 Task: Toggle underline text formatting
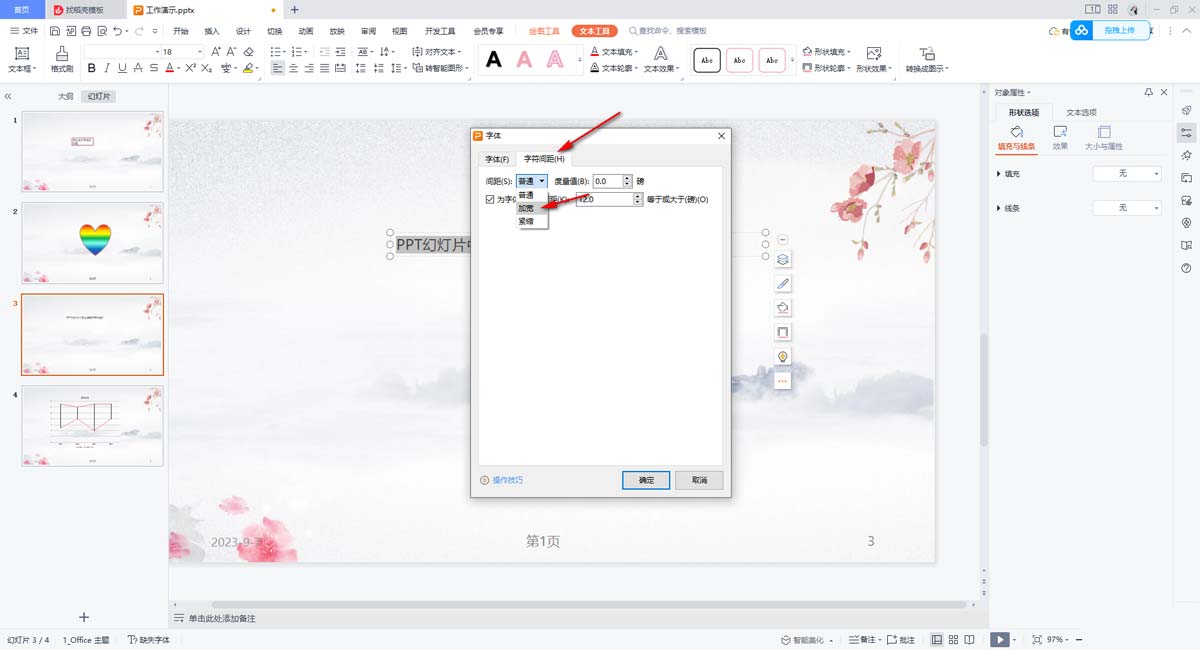tap(123, 69)
